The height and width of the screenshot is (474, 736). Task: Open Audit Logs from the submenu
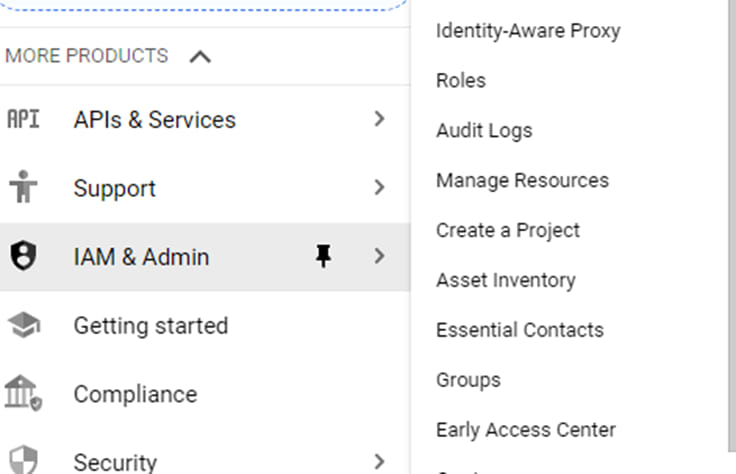tap(484, 130)
